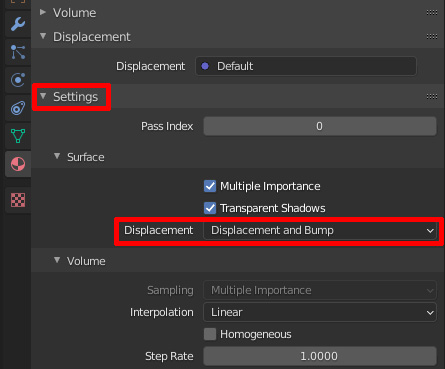The image size is (445, 369).
Task: Collapse the Surface subpanel
Action: point(57,156)
